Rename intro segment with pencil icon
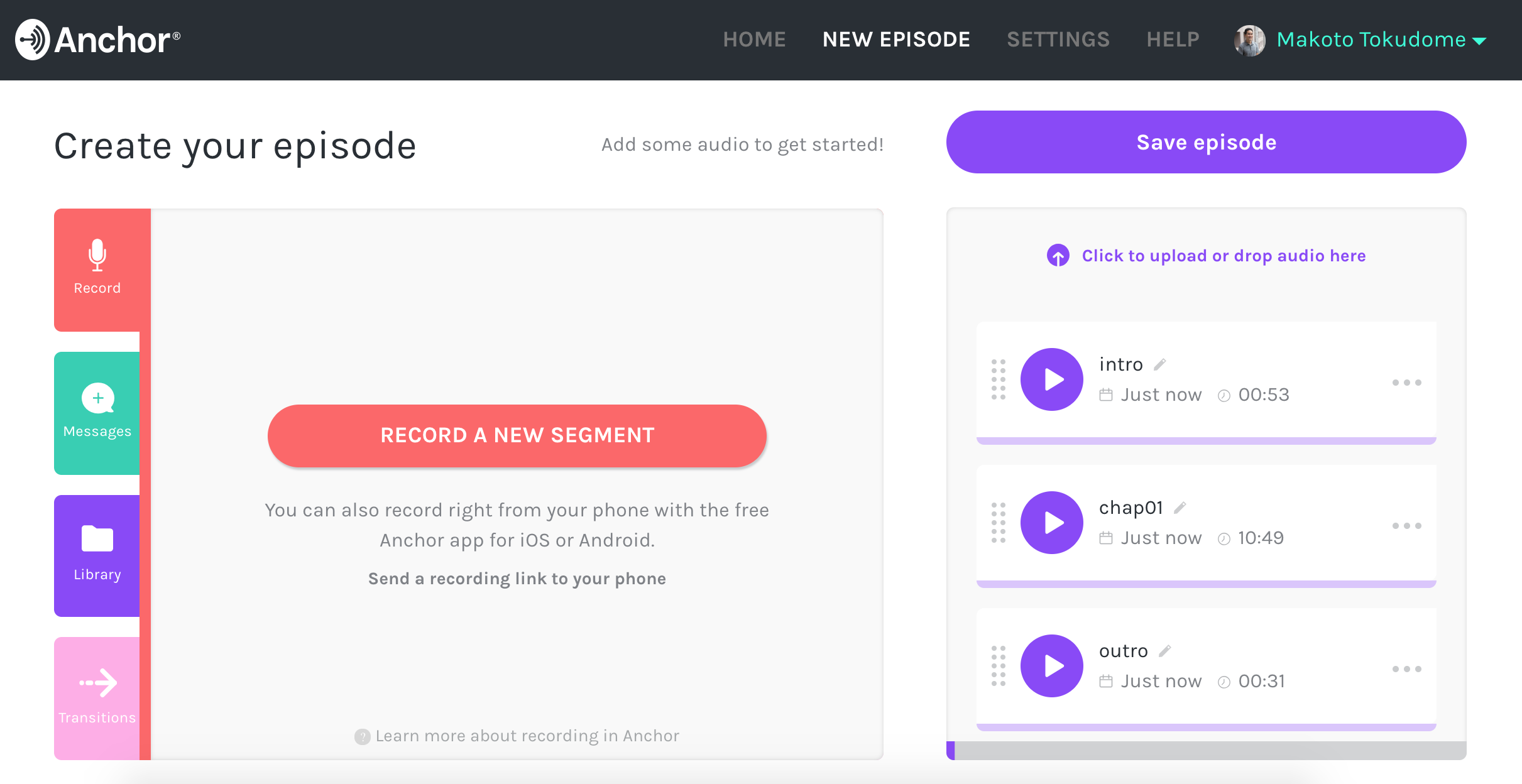This screenshot has width=1522, height=784. point(1160,364)
